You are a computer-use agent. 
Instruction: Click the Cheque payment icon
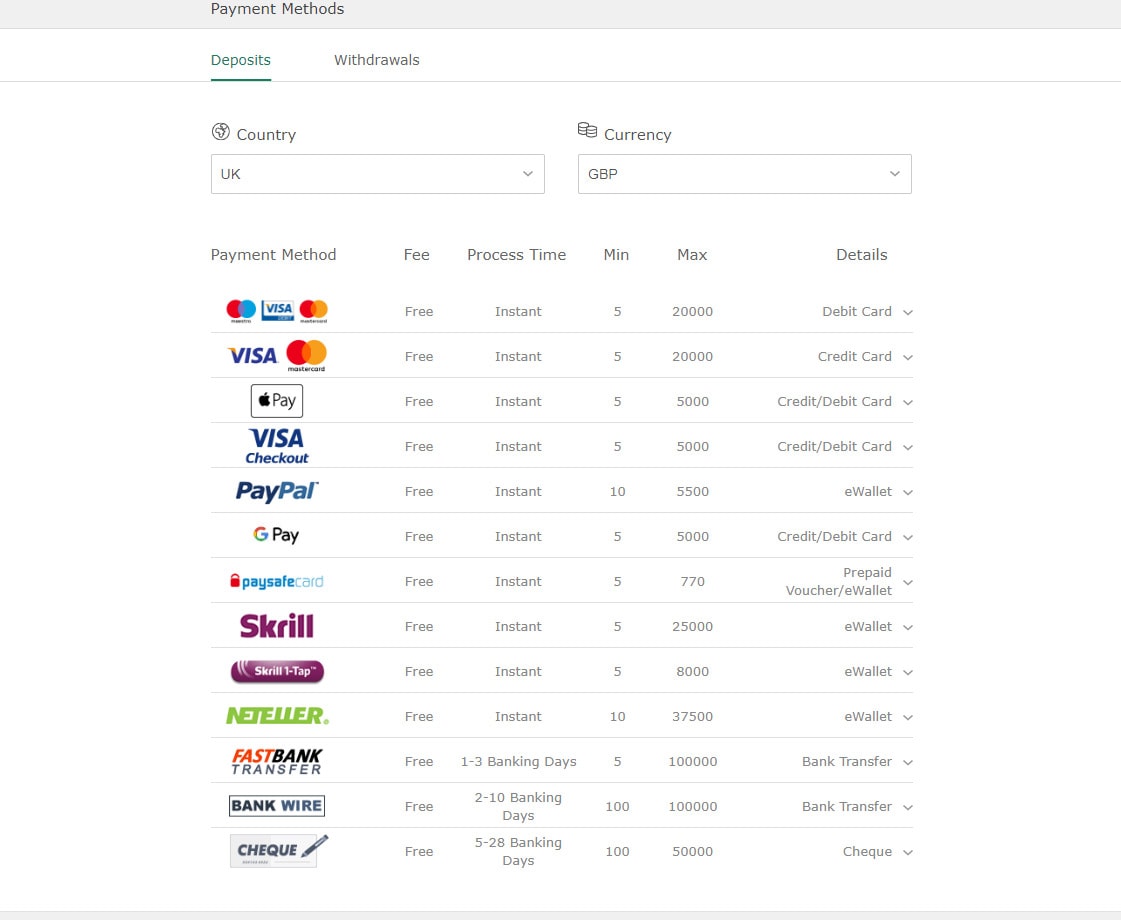pos(277,851)
